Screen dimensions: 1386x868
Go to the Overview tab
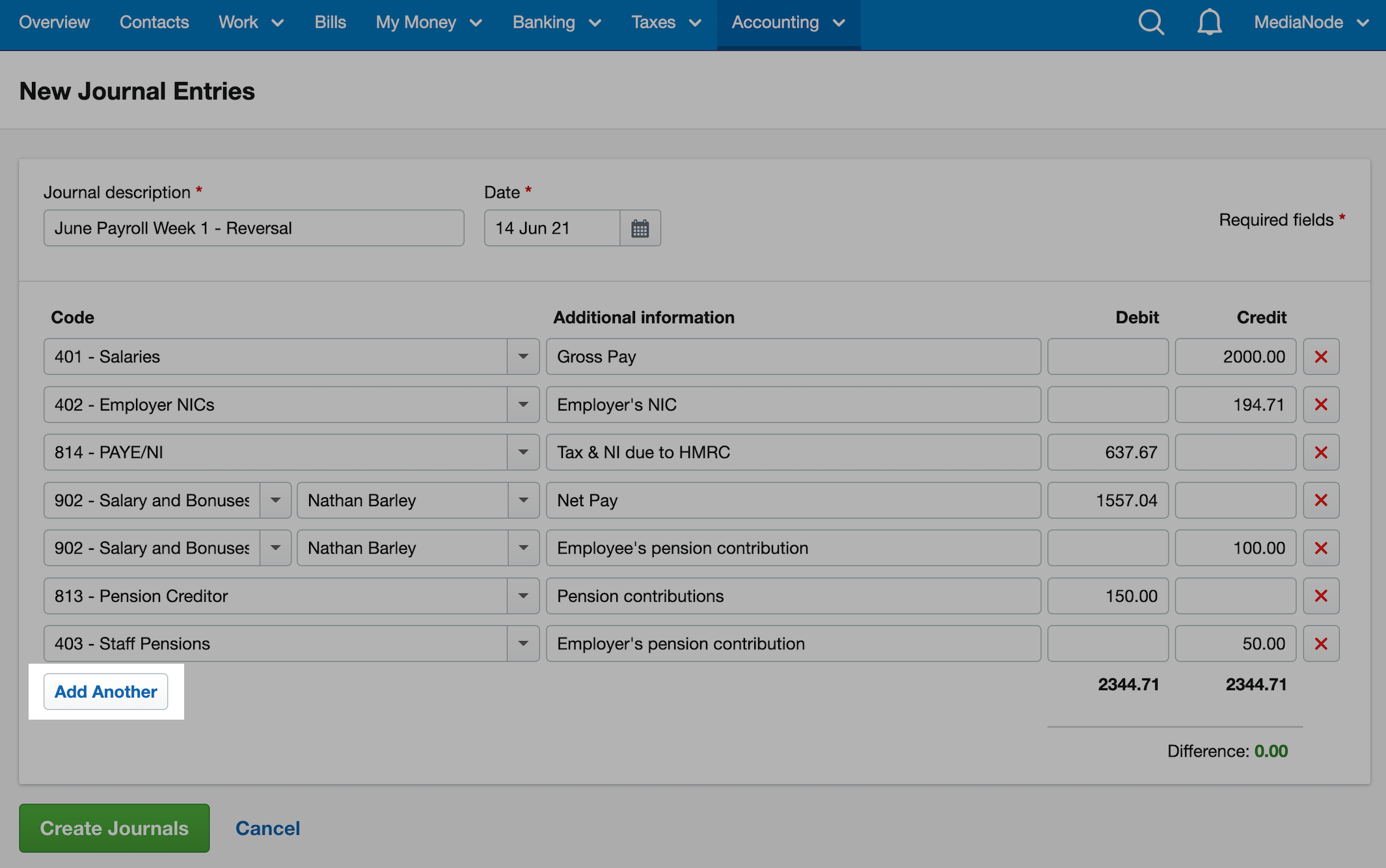(54, 22)
